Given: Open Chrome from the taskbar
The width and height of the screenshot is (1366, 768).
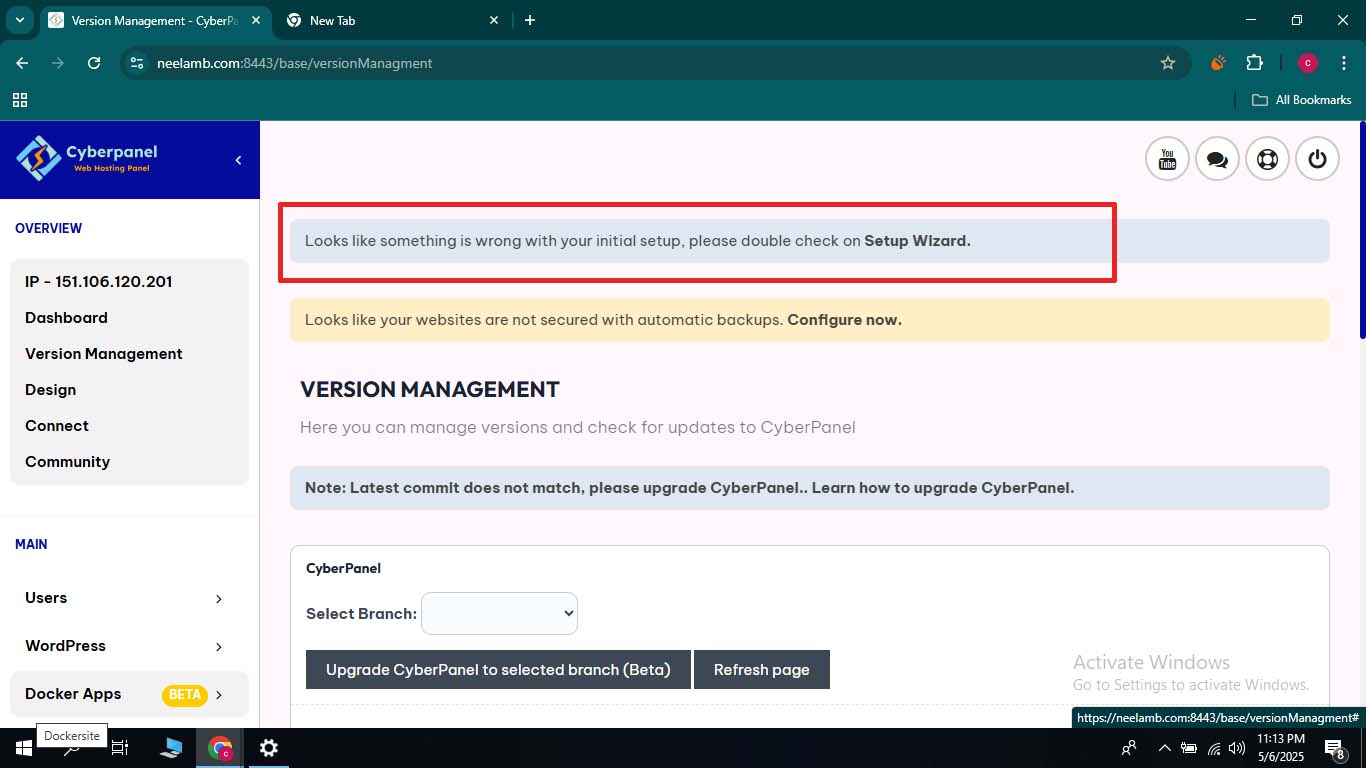Looking at the screenshot, I should [x=220, y=748].
